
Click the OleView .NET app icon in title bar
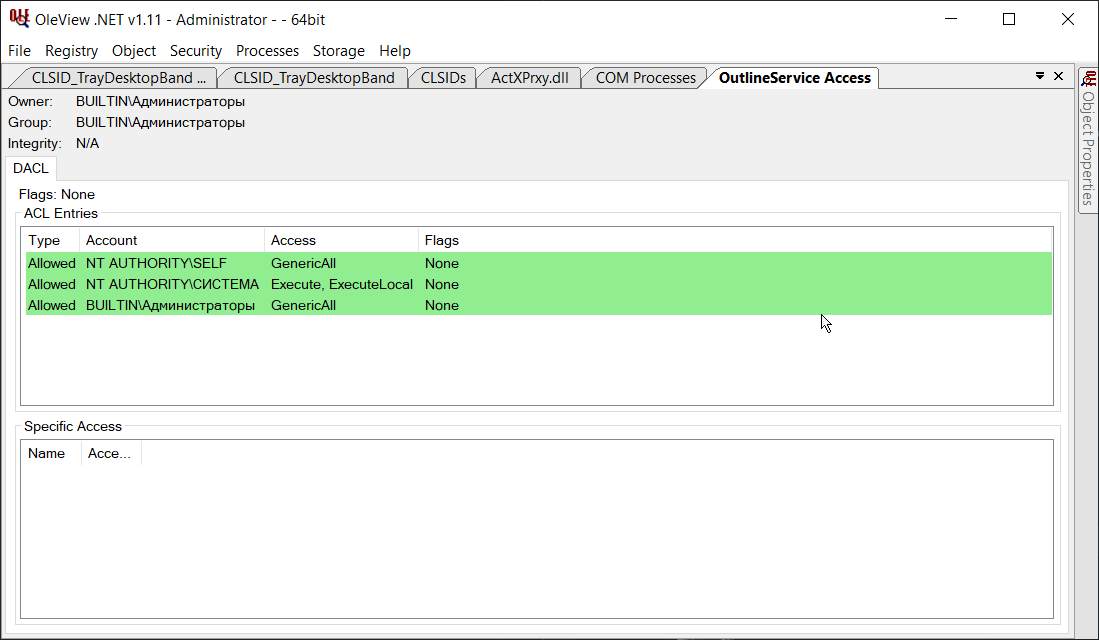pyautogui.click(x=20, y=19)
